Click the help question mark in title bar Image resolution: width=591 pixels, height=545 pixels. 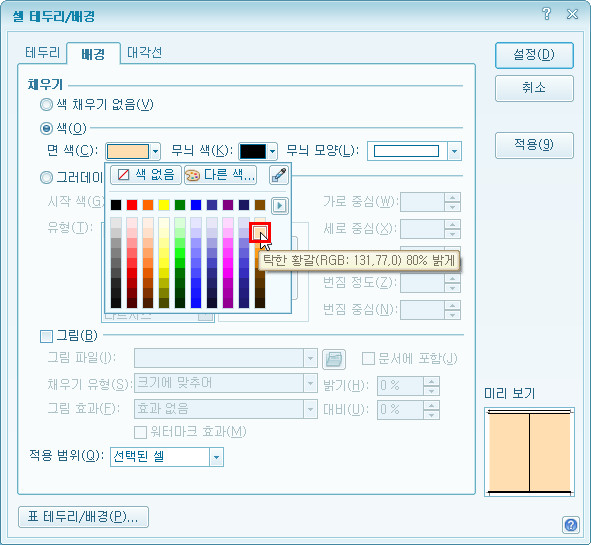pos(546,14)
